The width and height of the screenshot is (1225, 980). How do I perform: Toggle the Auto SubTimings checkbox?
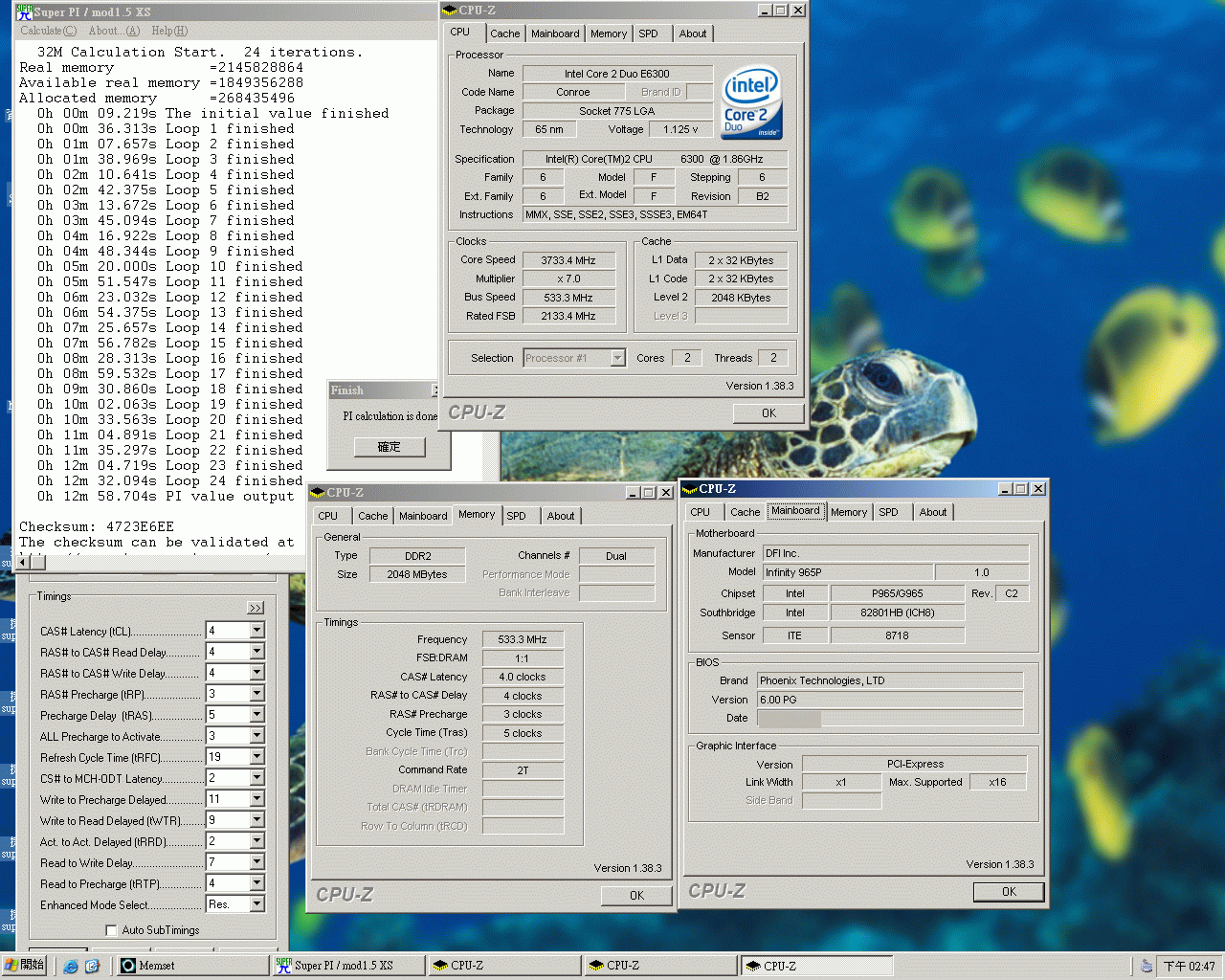pyautogui.click(x=112, y=930)
